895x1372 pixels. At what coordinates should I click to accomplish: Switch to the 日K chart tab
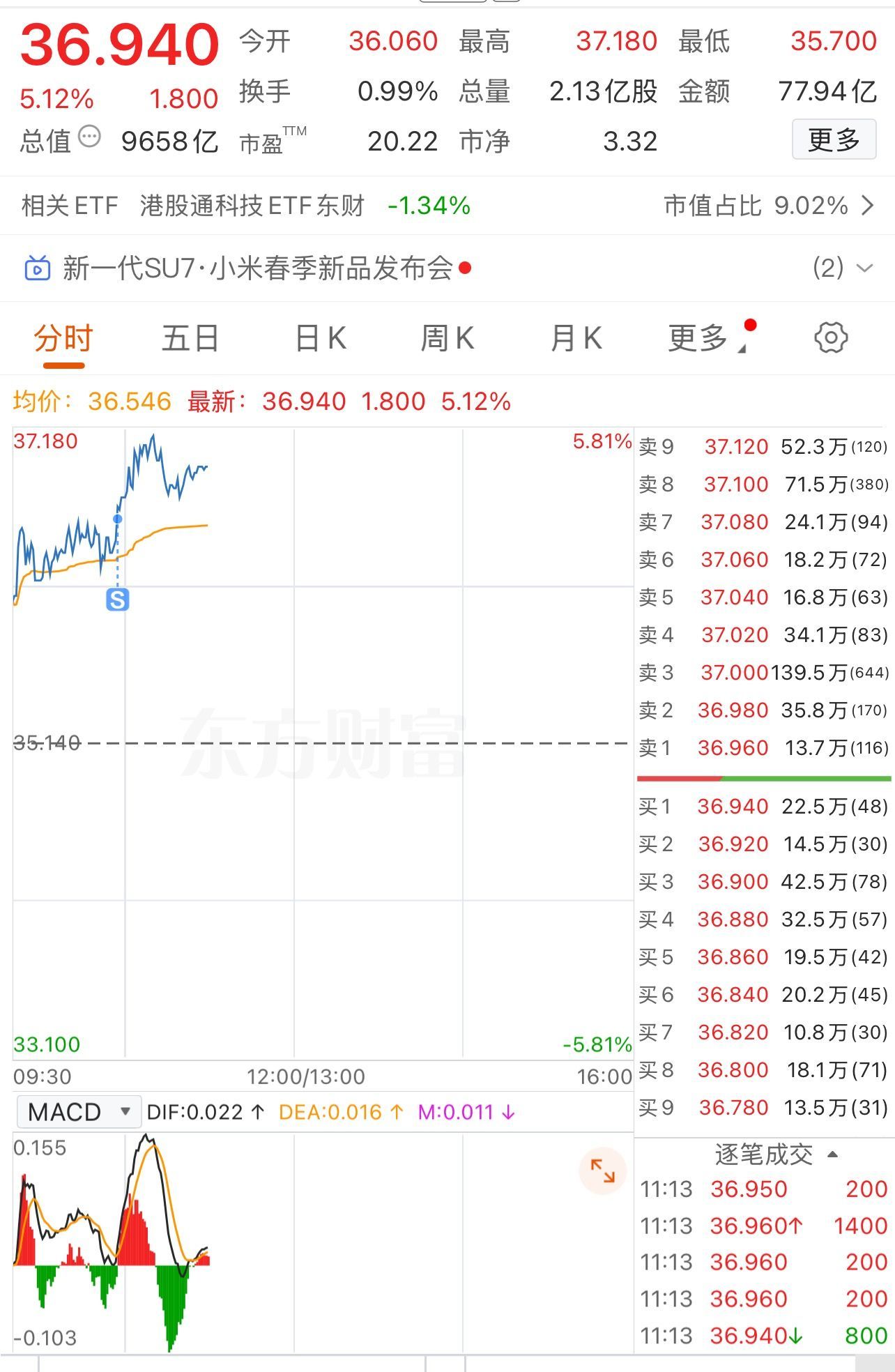click(x=320, y=339)
